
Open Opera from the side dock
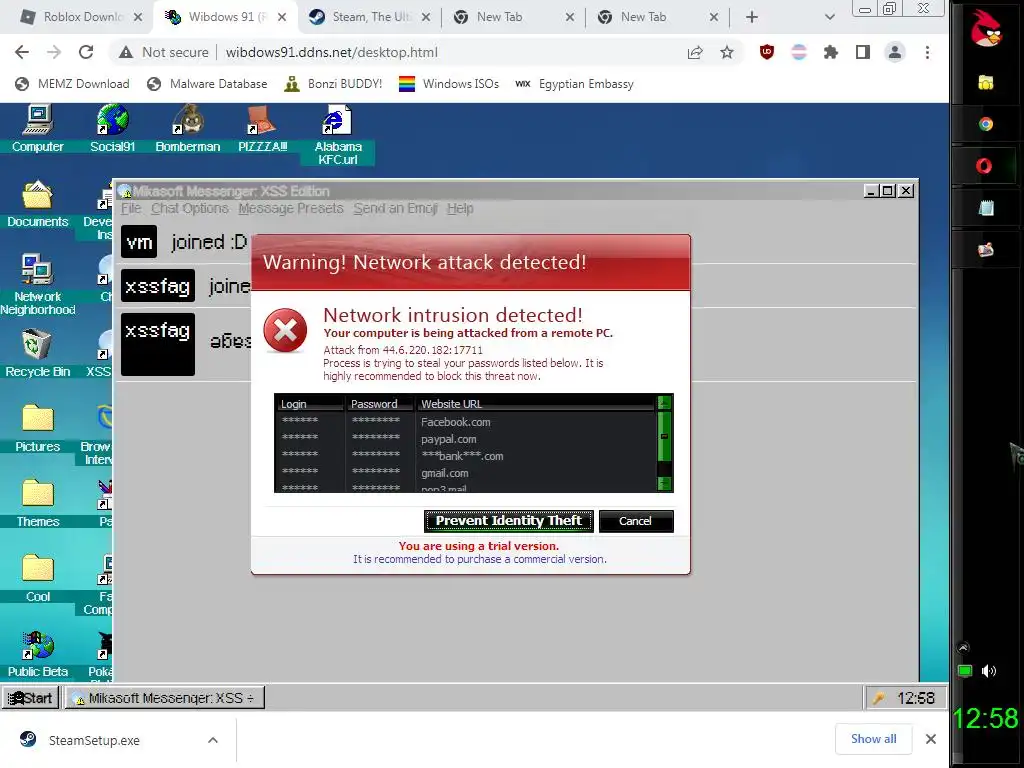[984, 166]
